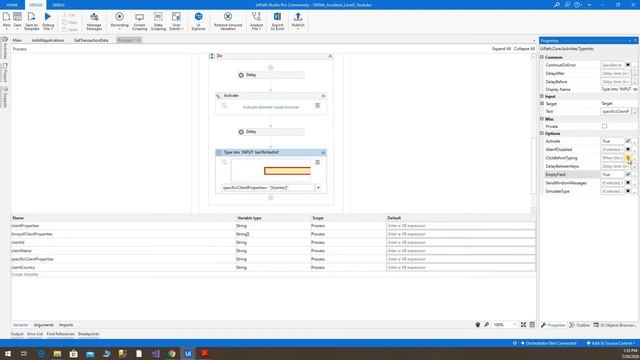Screen dimensions: 640x360
Task: Click UiPath icon in the taskbar
Action: [188, 353]
